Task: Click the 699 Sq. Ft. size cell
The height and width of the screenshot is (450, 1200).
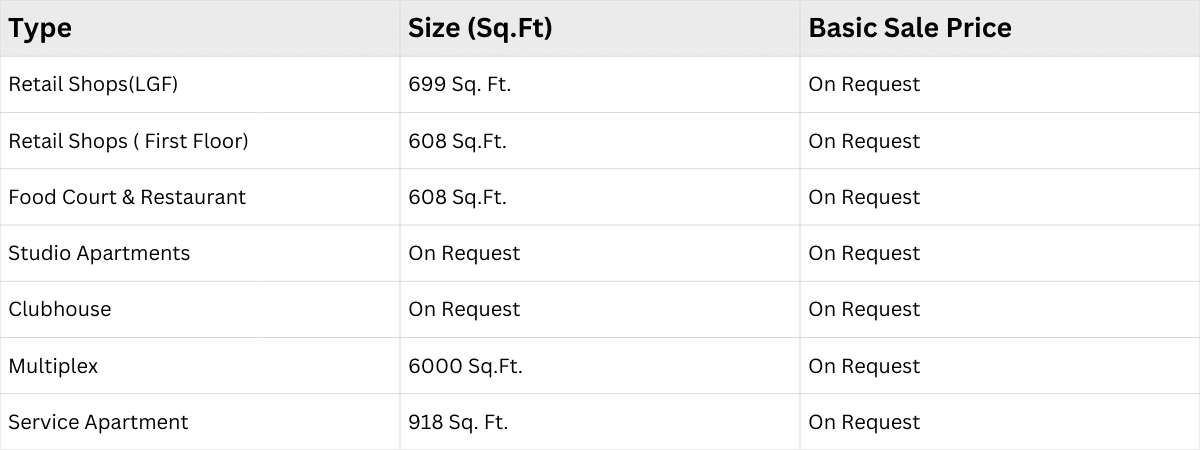Action: pyautogui.click(x=459, y=85)
